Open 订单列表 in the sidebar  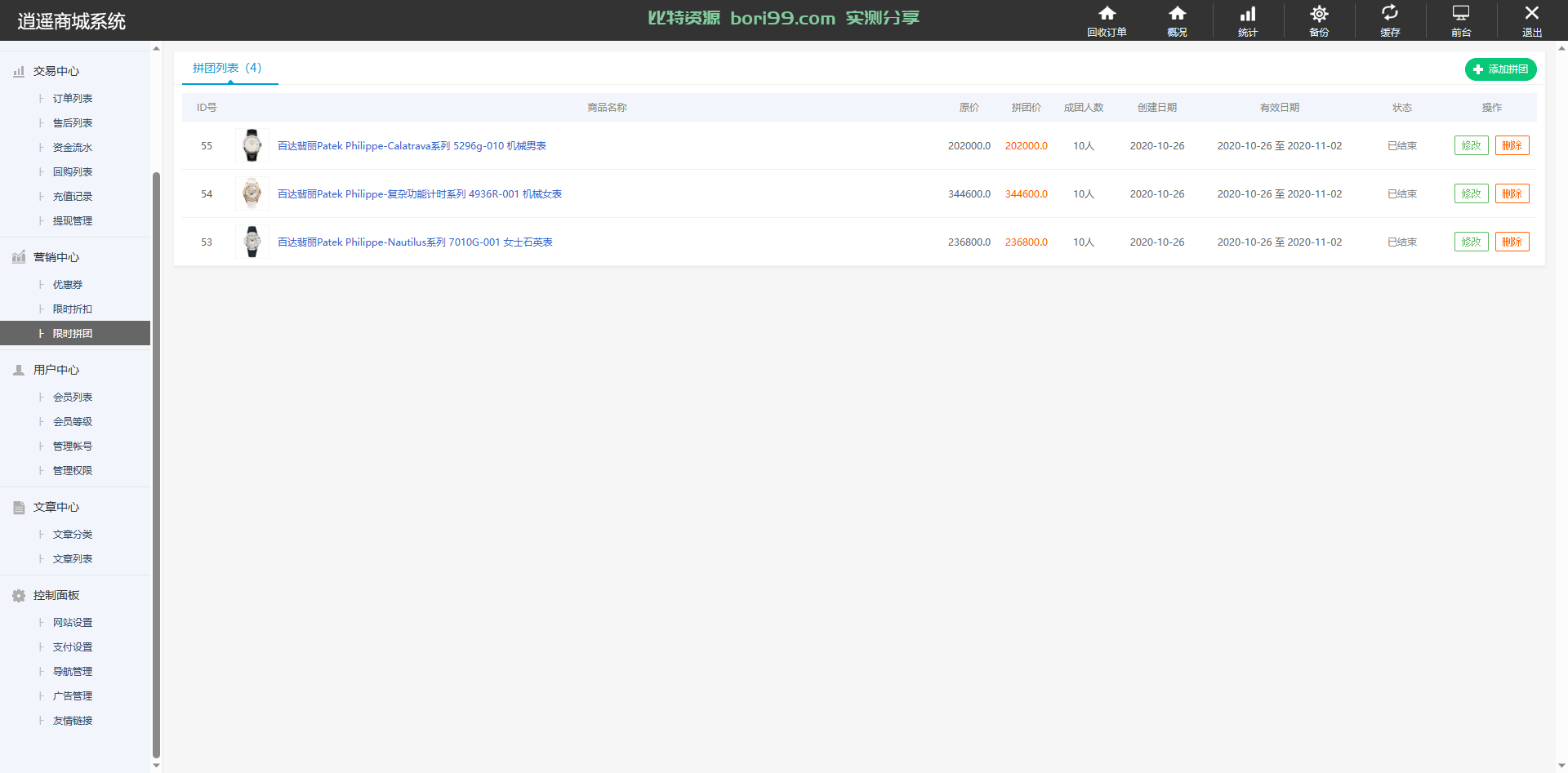coord(73,99)
